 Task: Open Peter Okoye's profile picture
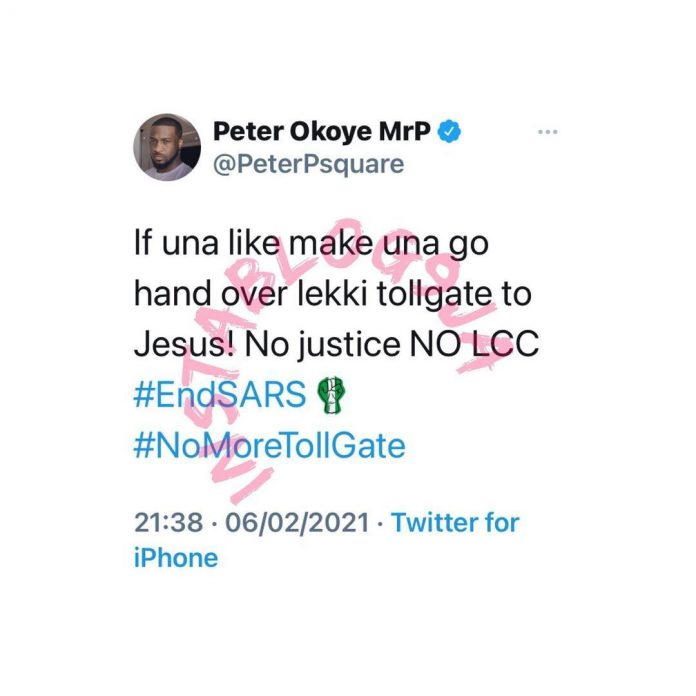[166, 147]
